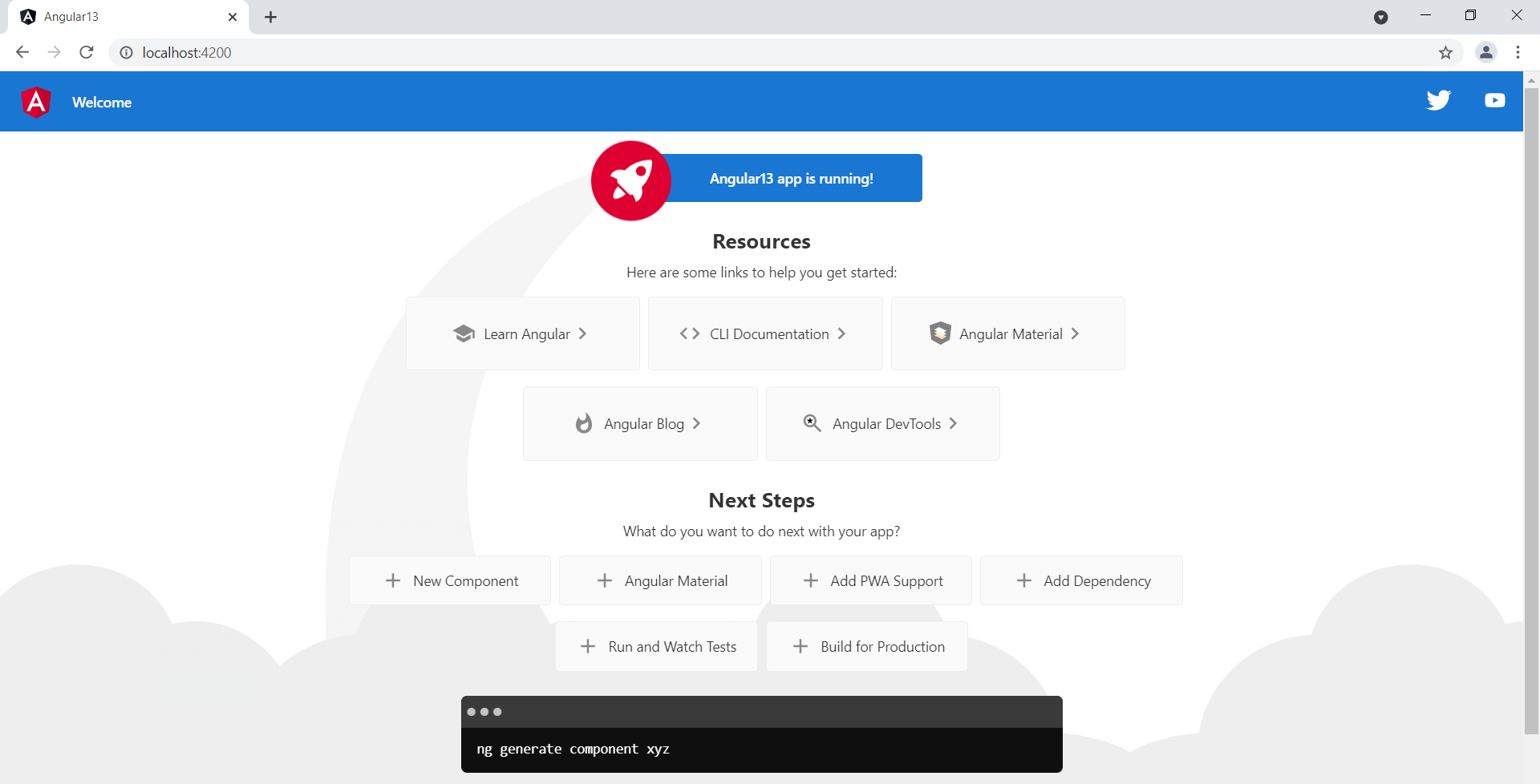Select the Angular13 browser tab

click(x=128, y=17)
